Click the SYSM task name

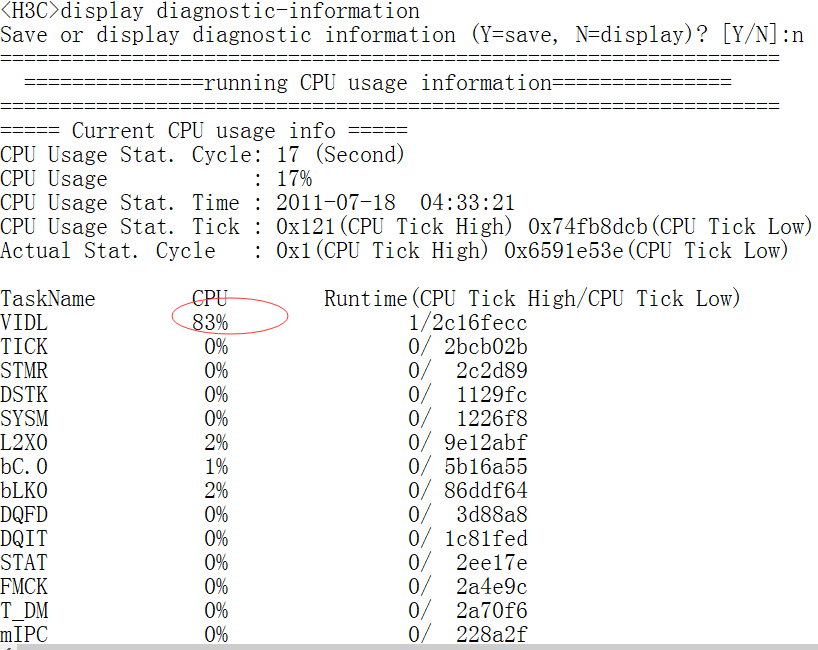pyautogui.click(x=24, y=418)
